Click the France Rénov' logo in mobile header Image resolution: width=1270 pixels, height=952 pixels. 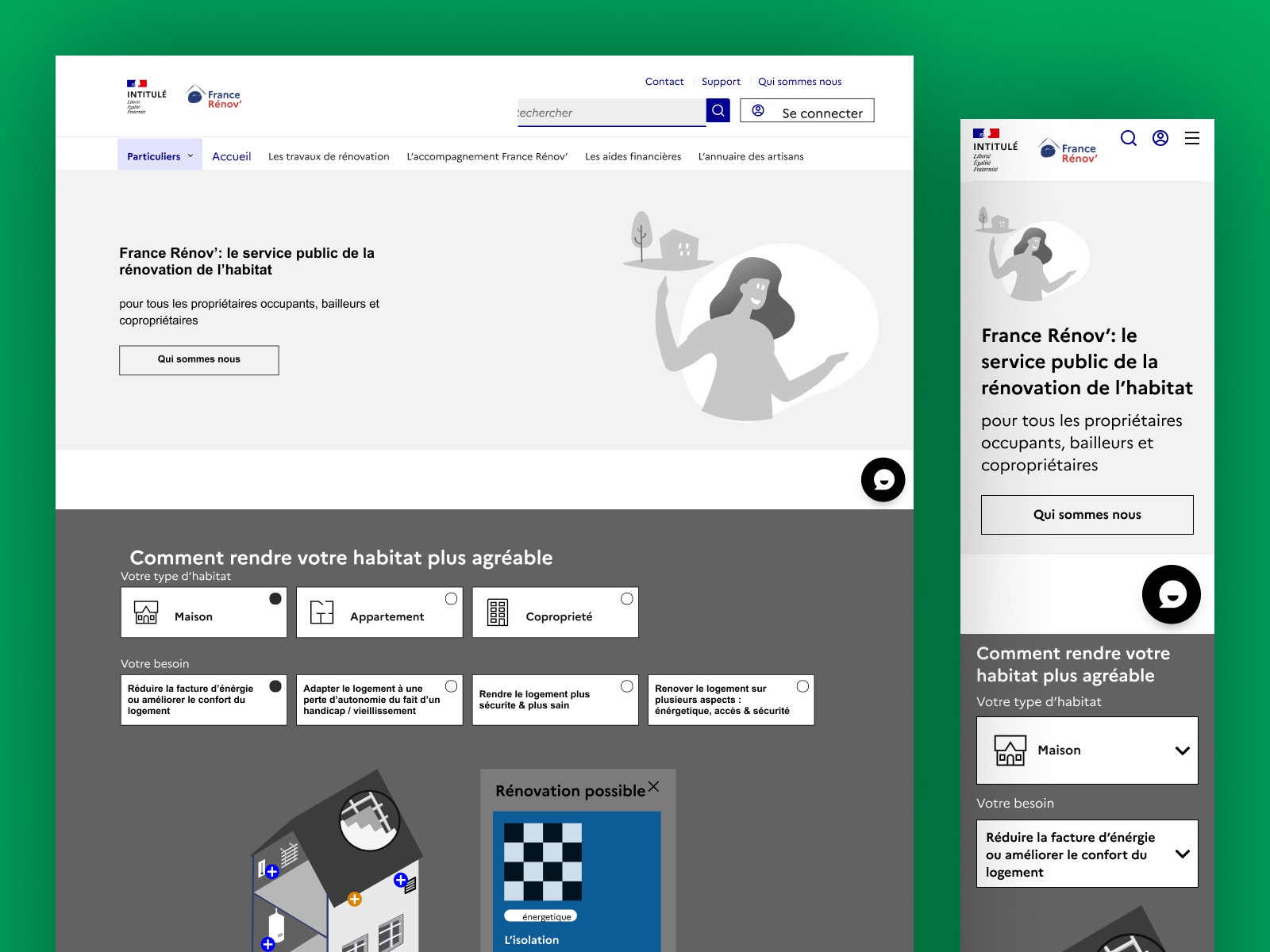click(1068, 150)
